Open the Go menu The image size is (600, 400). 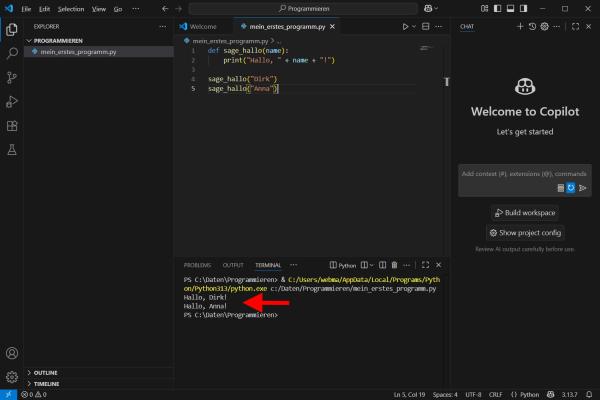[x=118, y=9]
